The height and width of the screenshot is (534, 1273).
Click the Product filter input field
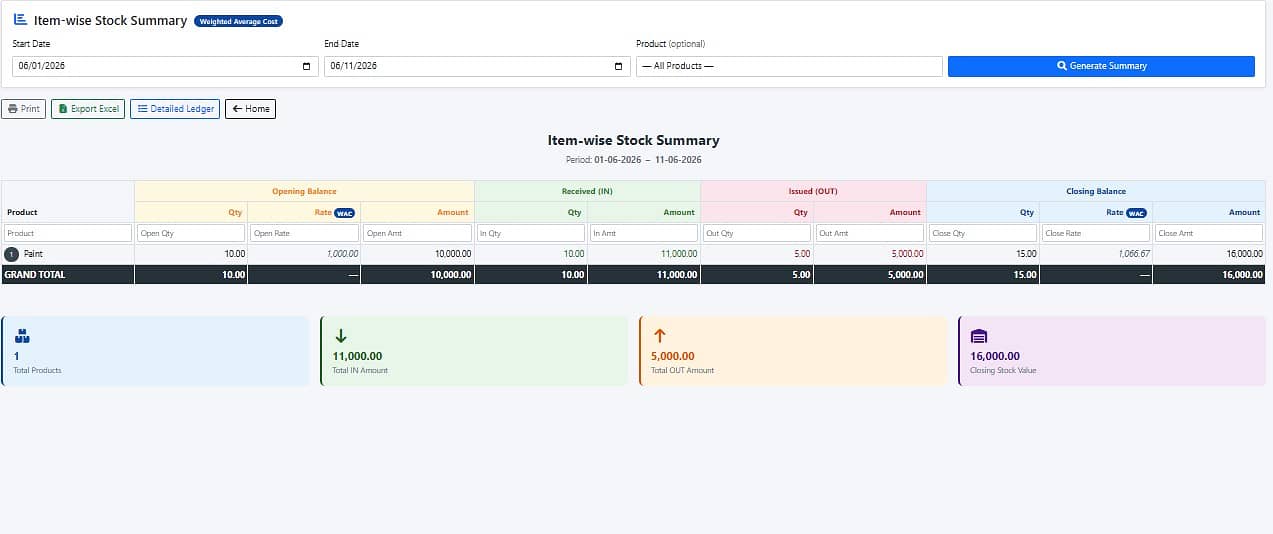[68, 233]
